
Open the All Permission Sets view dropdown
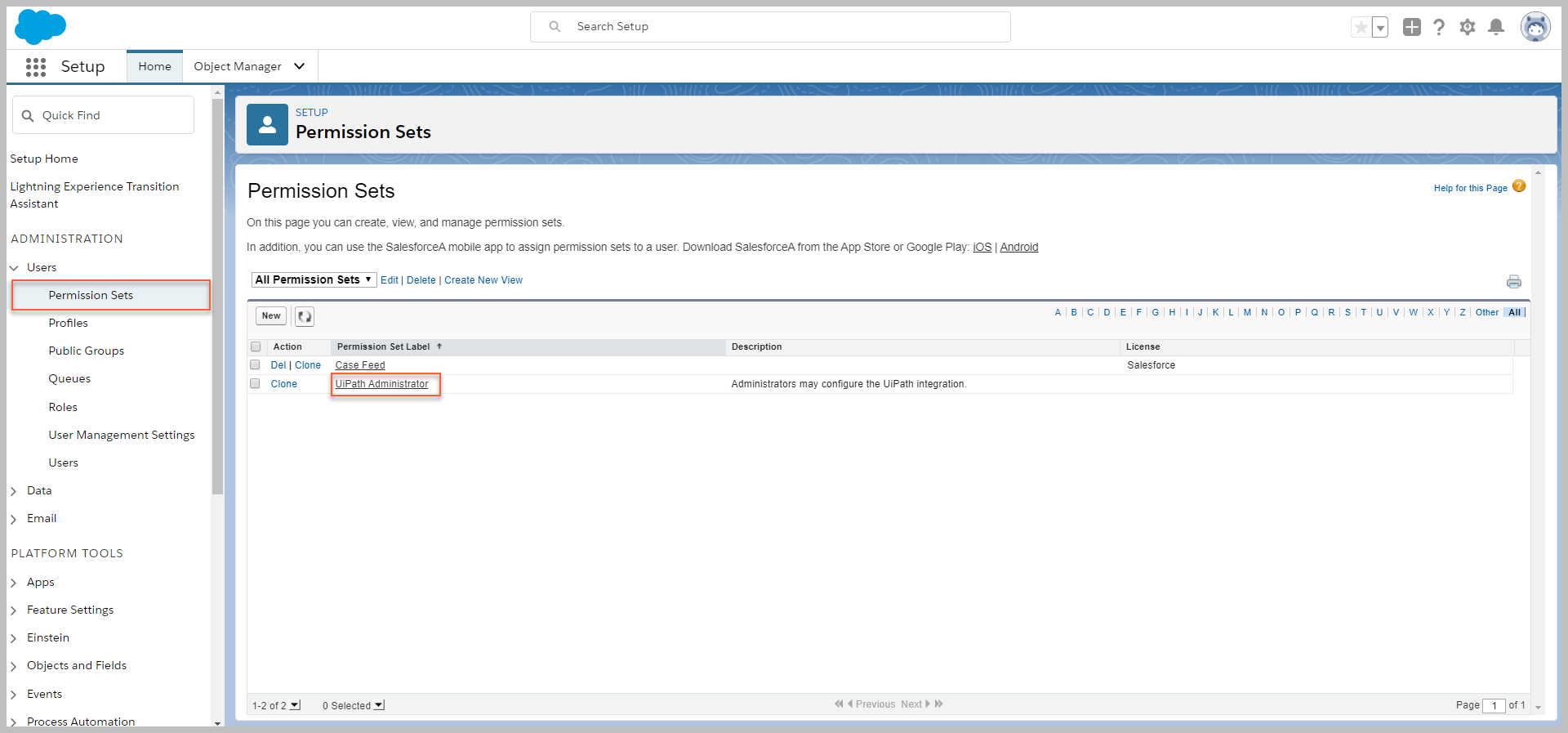pyautogui.click(x=314, y=279)
